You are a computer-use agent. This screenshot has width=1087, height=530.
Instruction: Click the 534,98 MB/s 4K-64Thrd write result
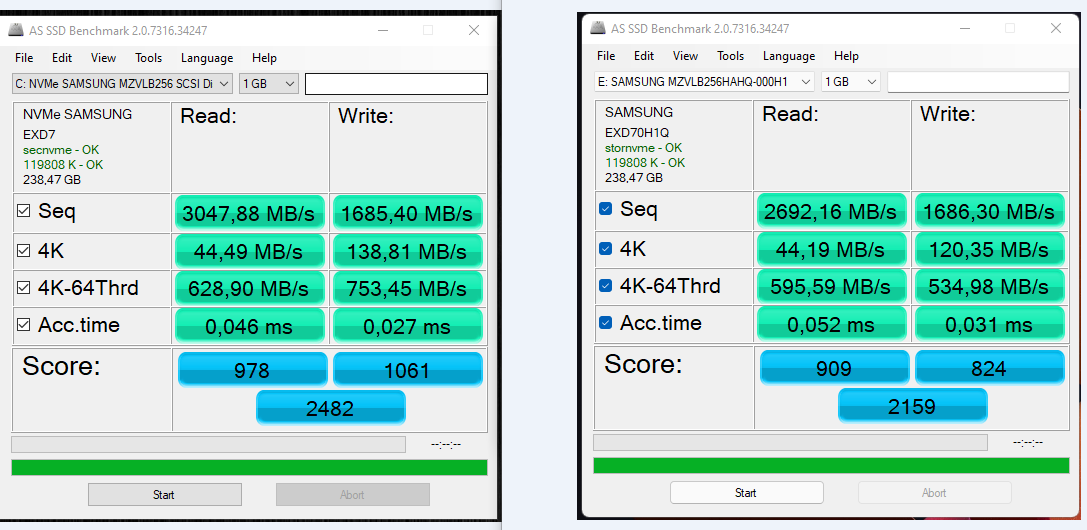[989, 286]
